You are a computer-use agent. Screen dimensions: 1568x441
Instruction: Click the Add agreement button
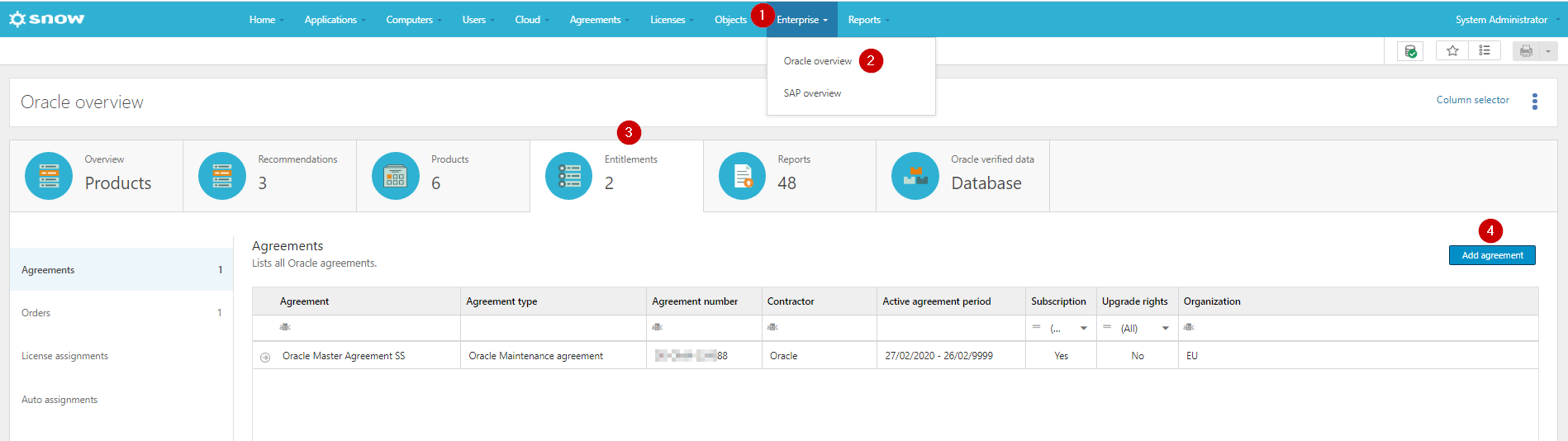click(x=1492, y=255)
